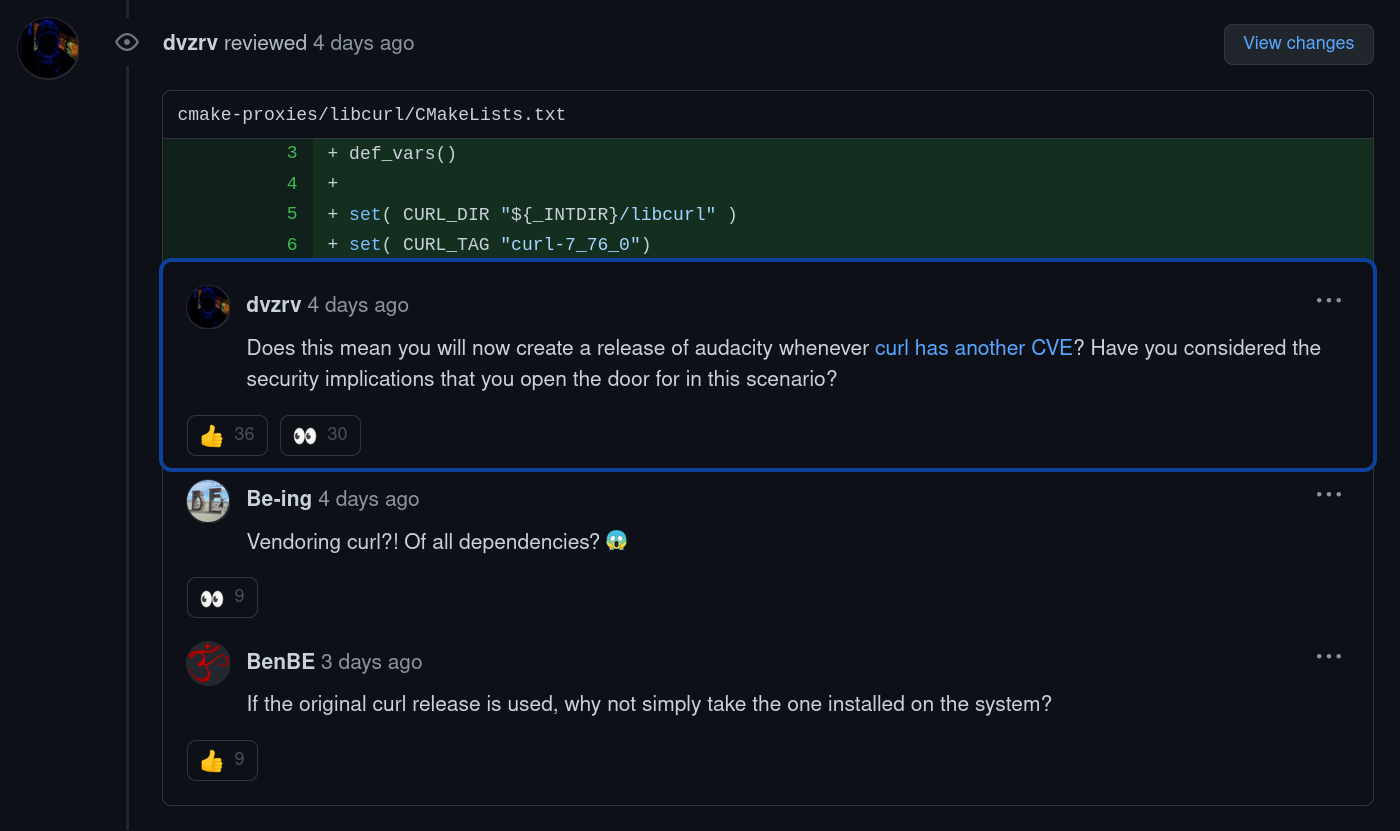The height and width of the screenshot is (831, 1400).
Task: Toggle eyes reaction with 30 votes
Action: (320, 435)
